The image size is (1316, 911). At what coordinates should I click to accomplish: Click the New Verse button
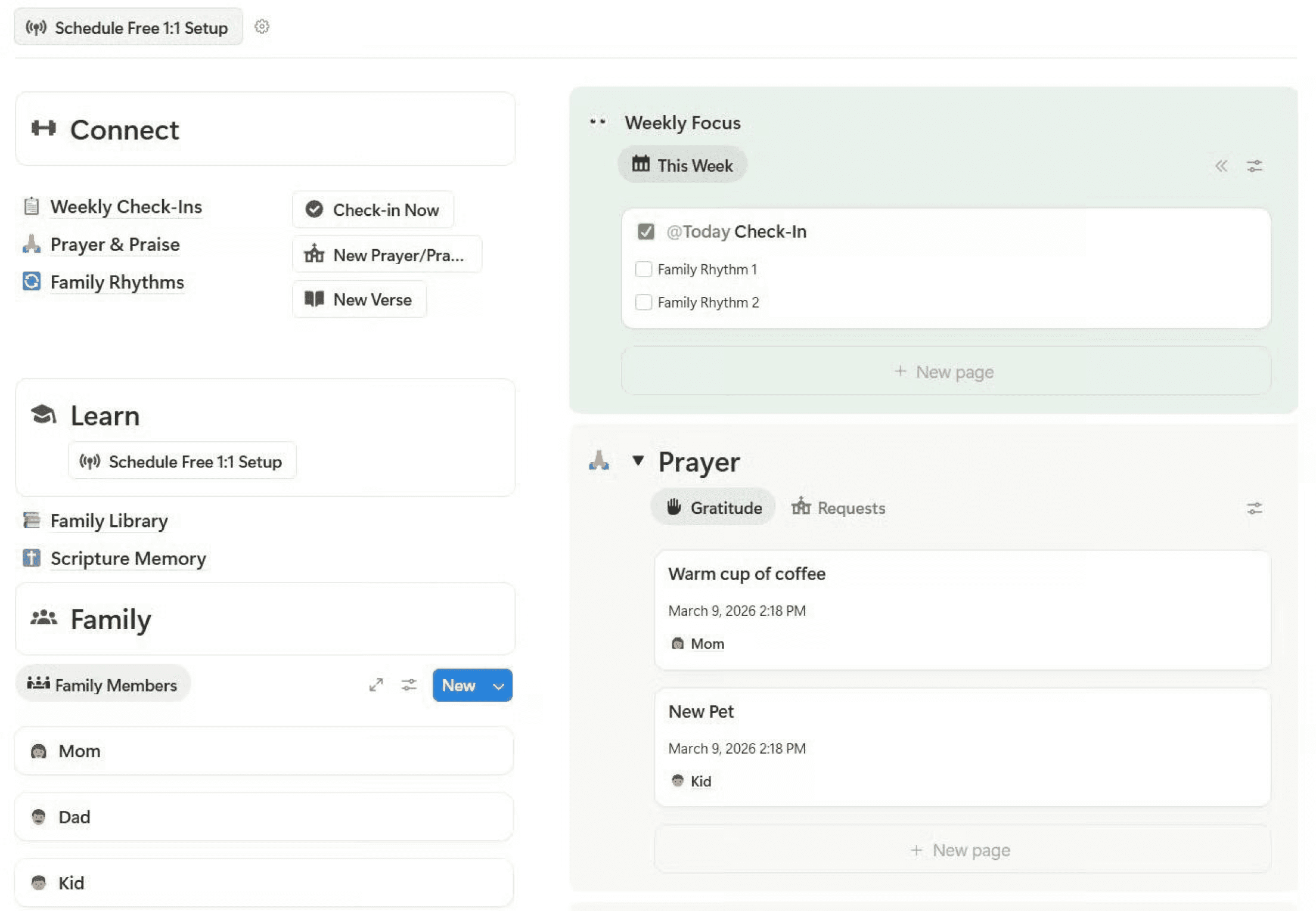[x=359, y=299]
